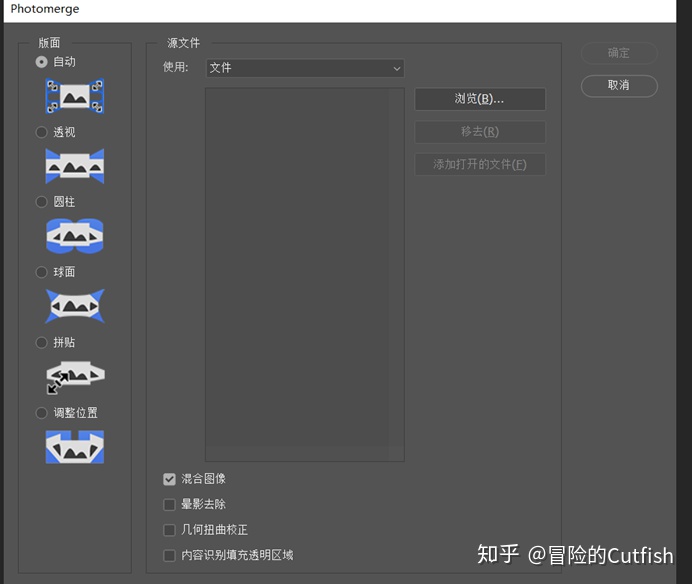Open the 使用 source dropdown showing 文件

(x=305, y=68)
